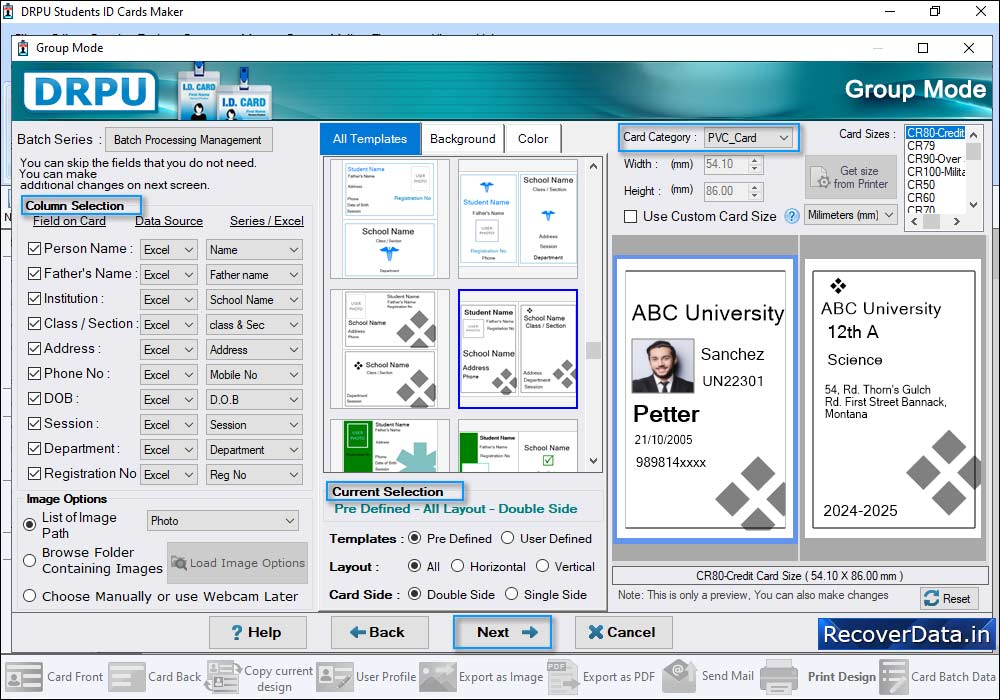Select Browse Folder Containing Images option
Screen dimensions: 1000x700
(x=29, y=560)
